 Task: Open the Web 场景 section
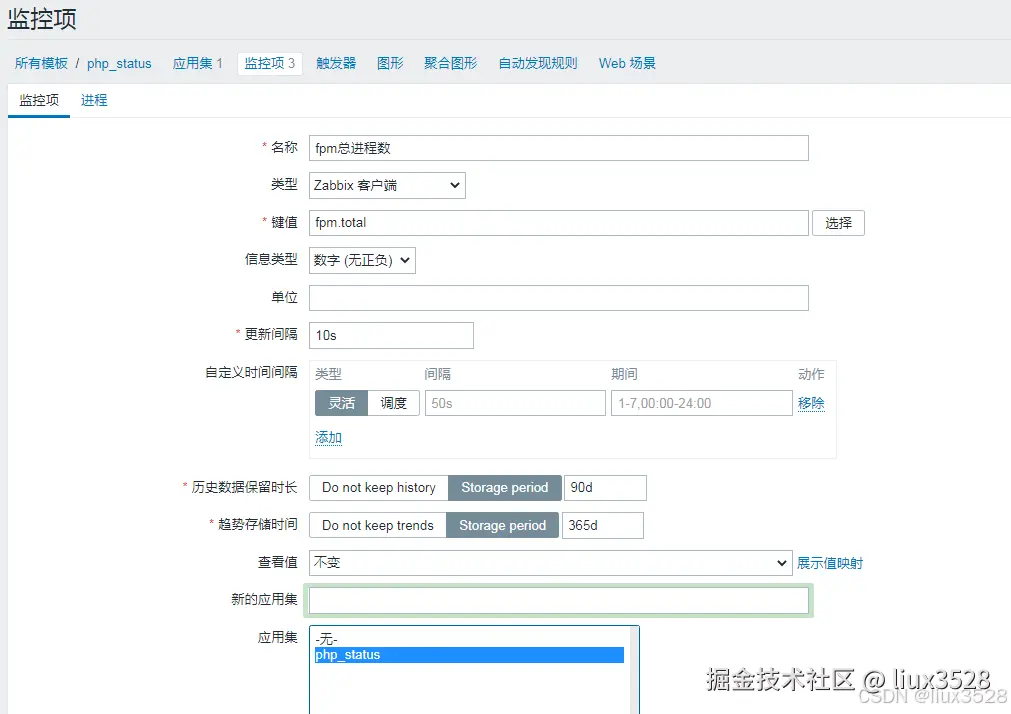click(627, 63)
